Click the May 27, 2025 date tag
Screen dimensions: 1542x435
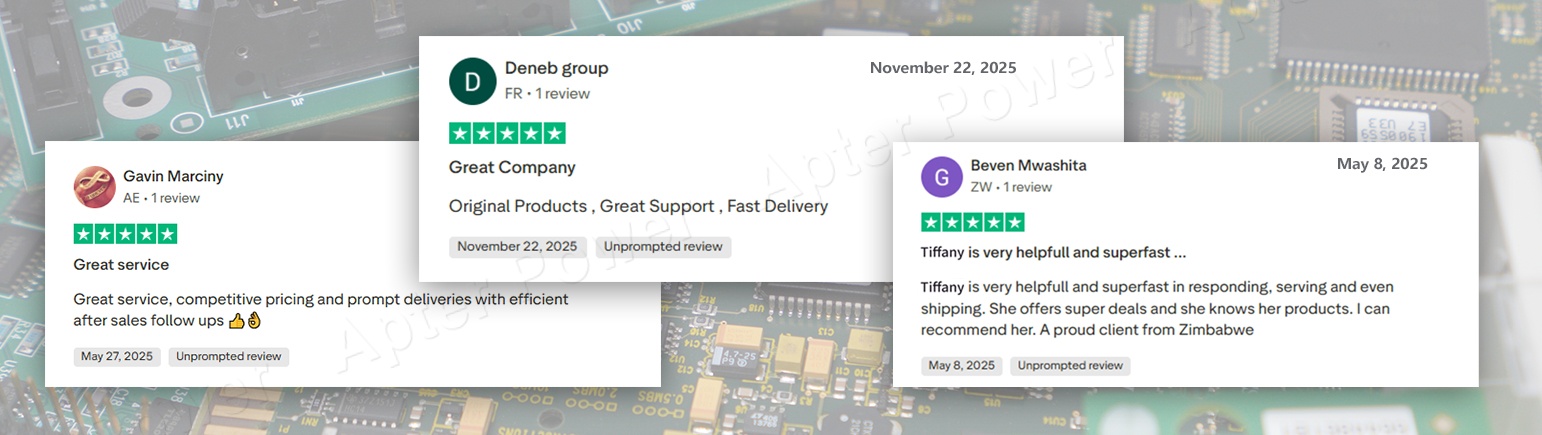[117, 356]
